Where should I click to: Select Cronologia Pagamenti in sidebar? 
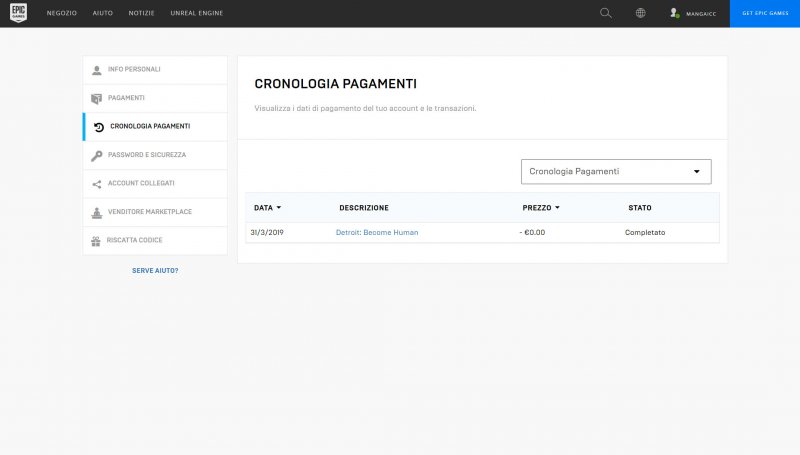tap(155, 127)
